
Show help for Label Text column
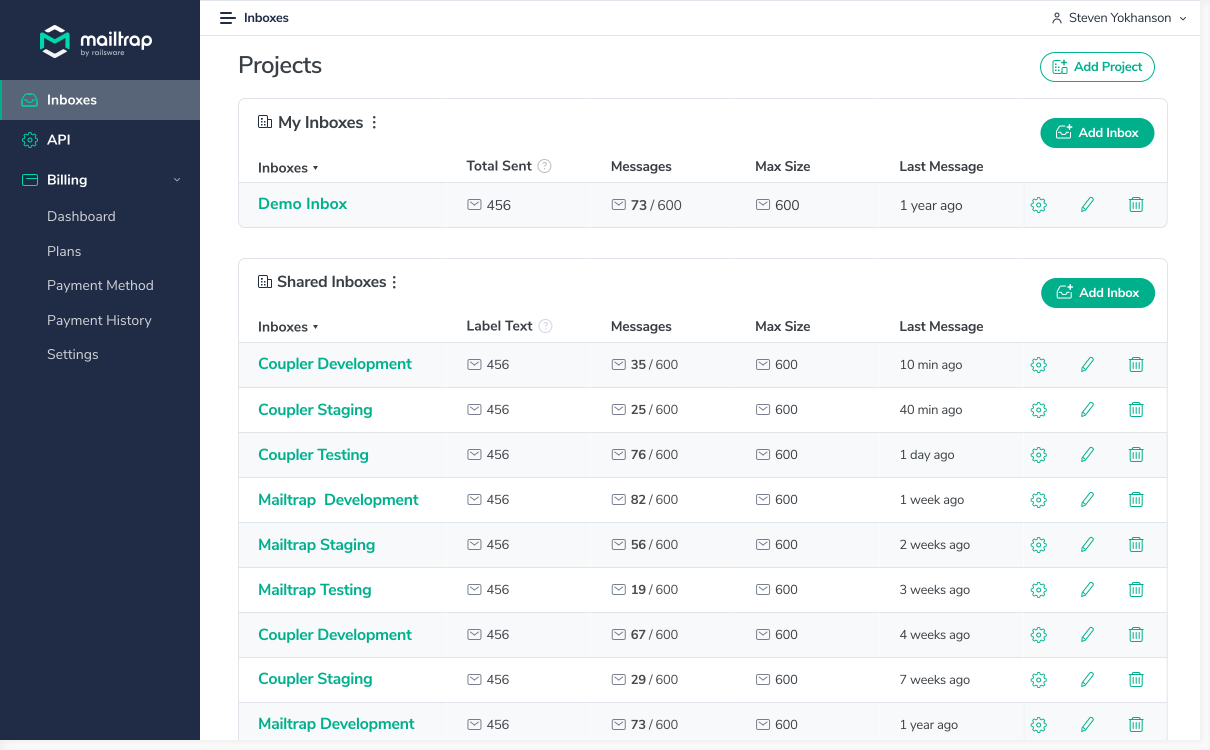click(x=545, y=326)
